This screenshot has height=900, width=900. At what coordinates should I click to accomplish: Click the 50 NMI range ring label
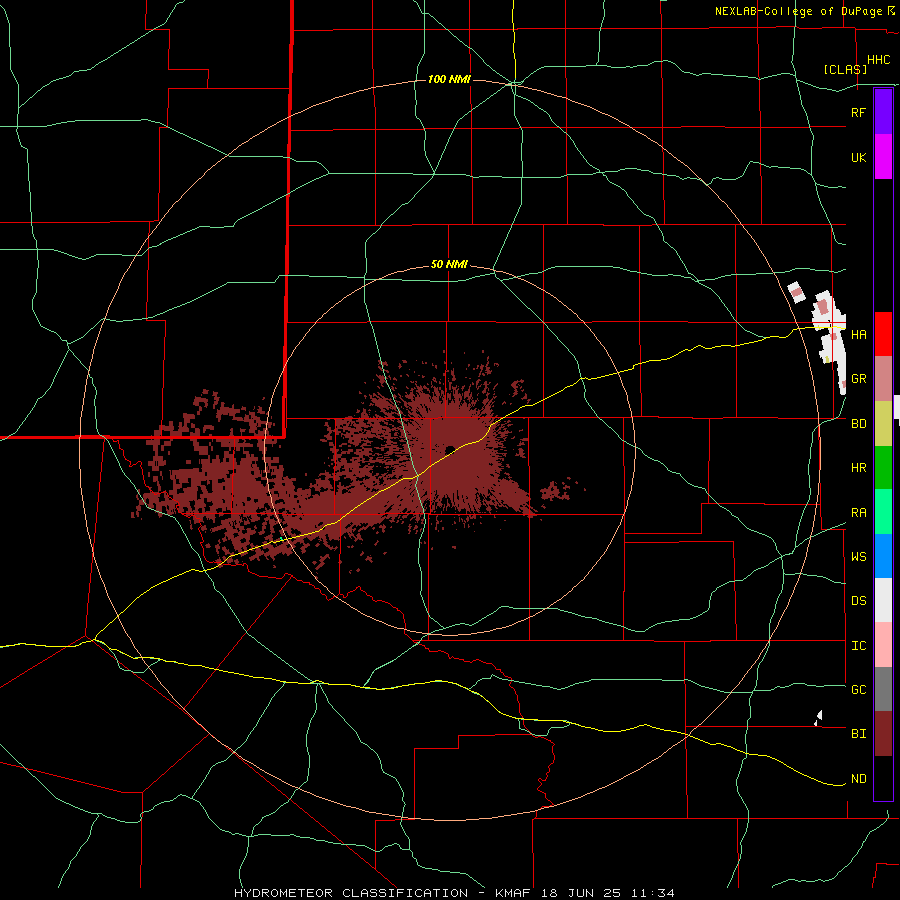449,265
